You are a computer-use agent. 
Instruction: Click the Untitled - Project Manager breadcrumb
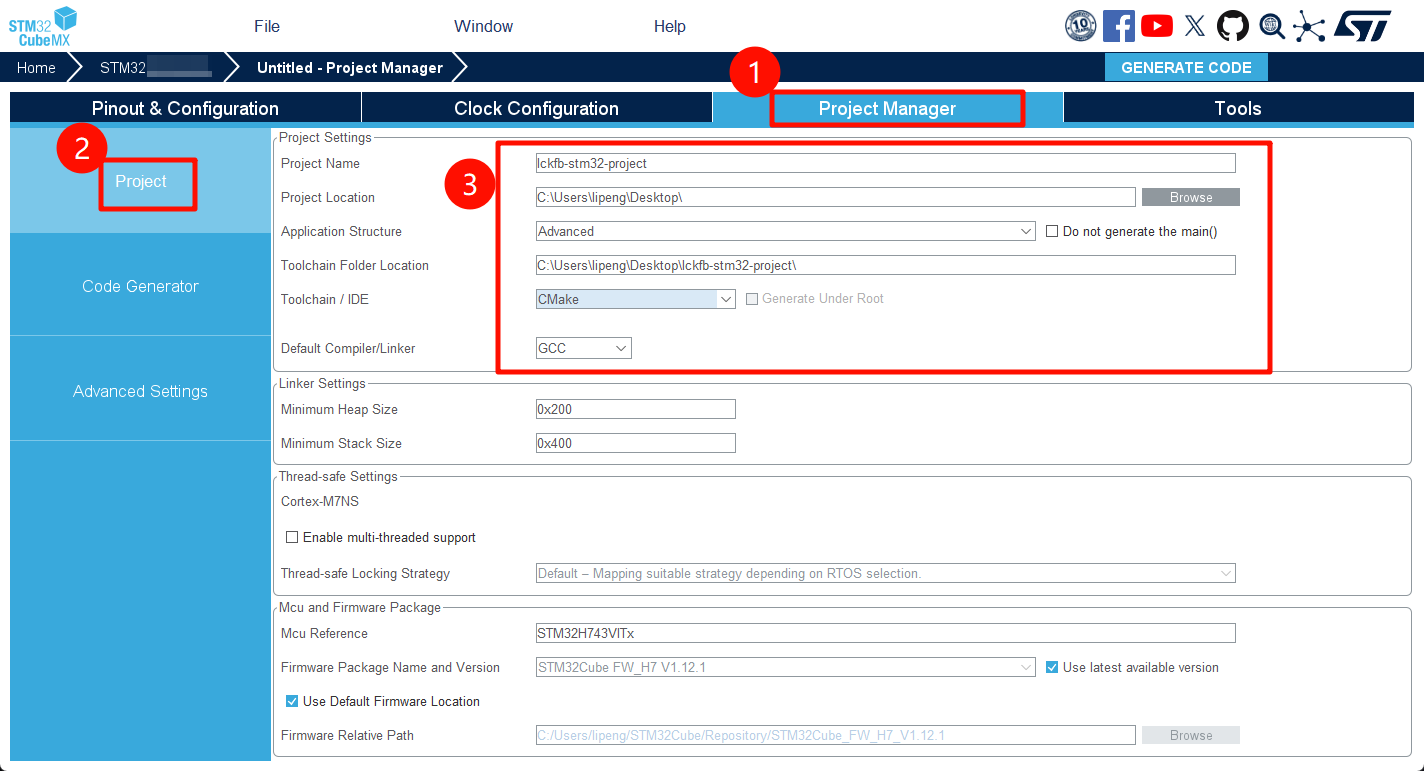[350, 68]
